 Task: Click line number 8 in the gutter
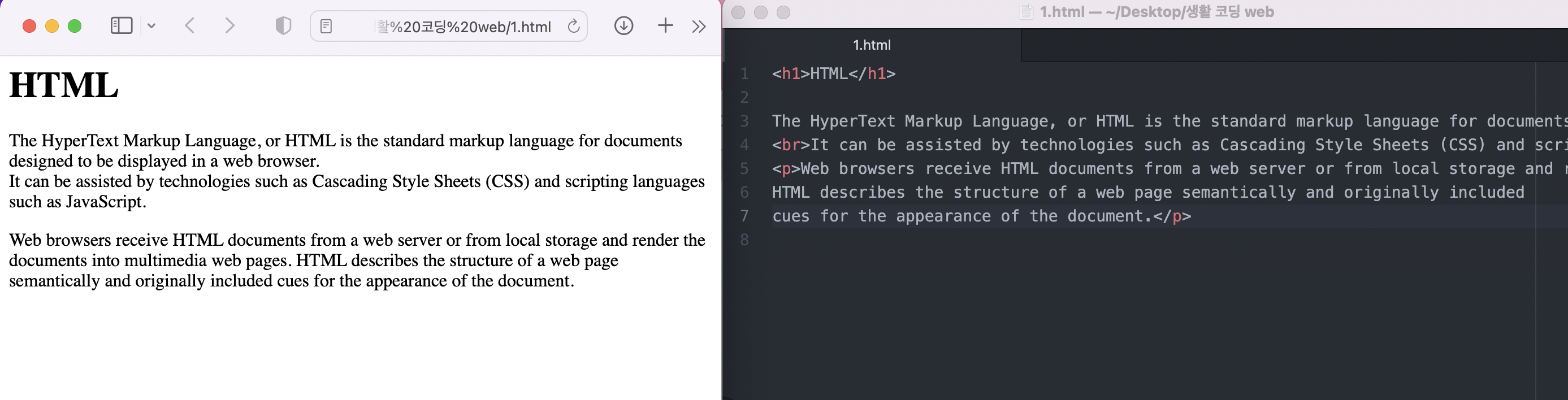(x=744, y=240)
